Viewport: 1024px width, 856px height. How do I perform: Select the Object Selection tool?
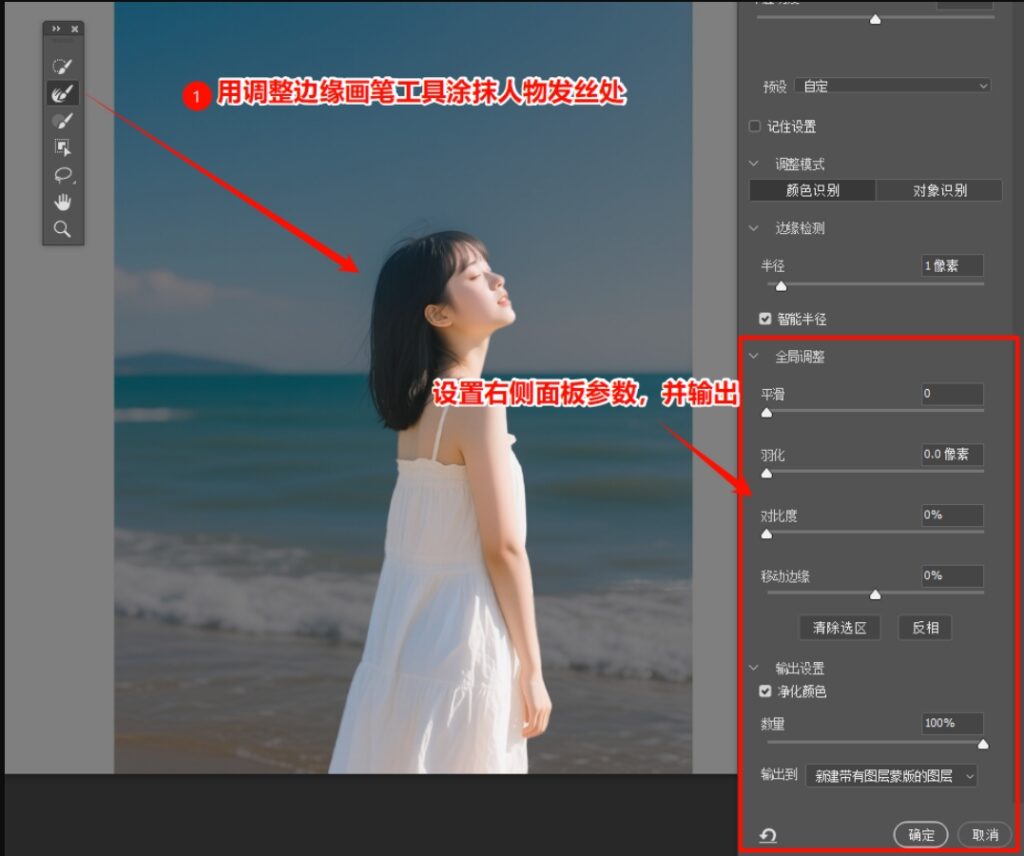(63, 148)
